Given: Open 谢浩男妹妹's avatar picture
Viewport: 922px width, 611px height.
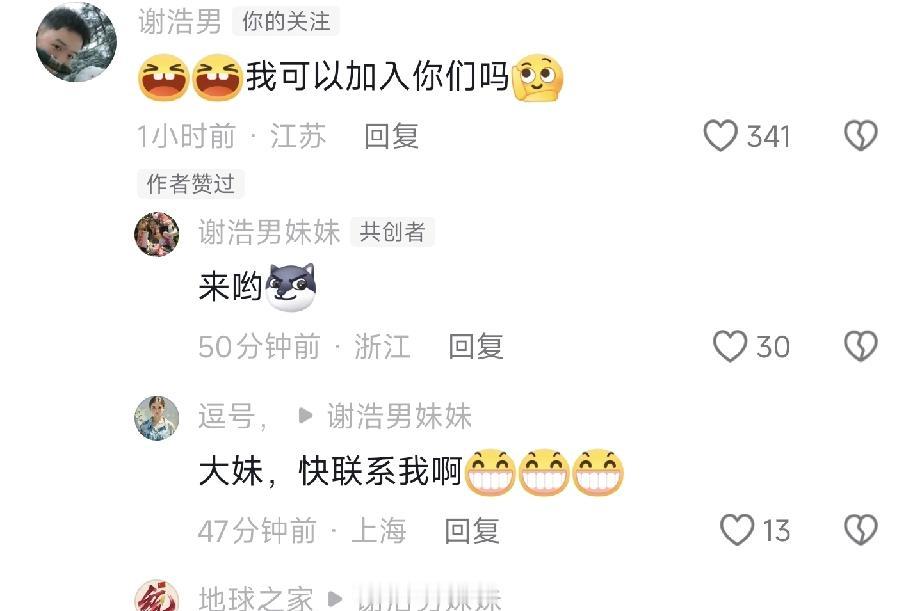Looking at the screenshot, I should [156, 234].
